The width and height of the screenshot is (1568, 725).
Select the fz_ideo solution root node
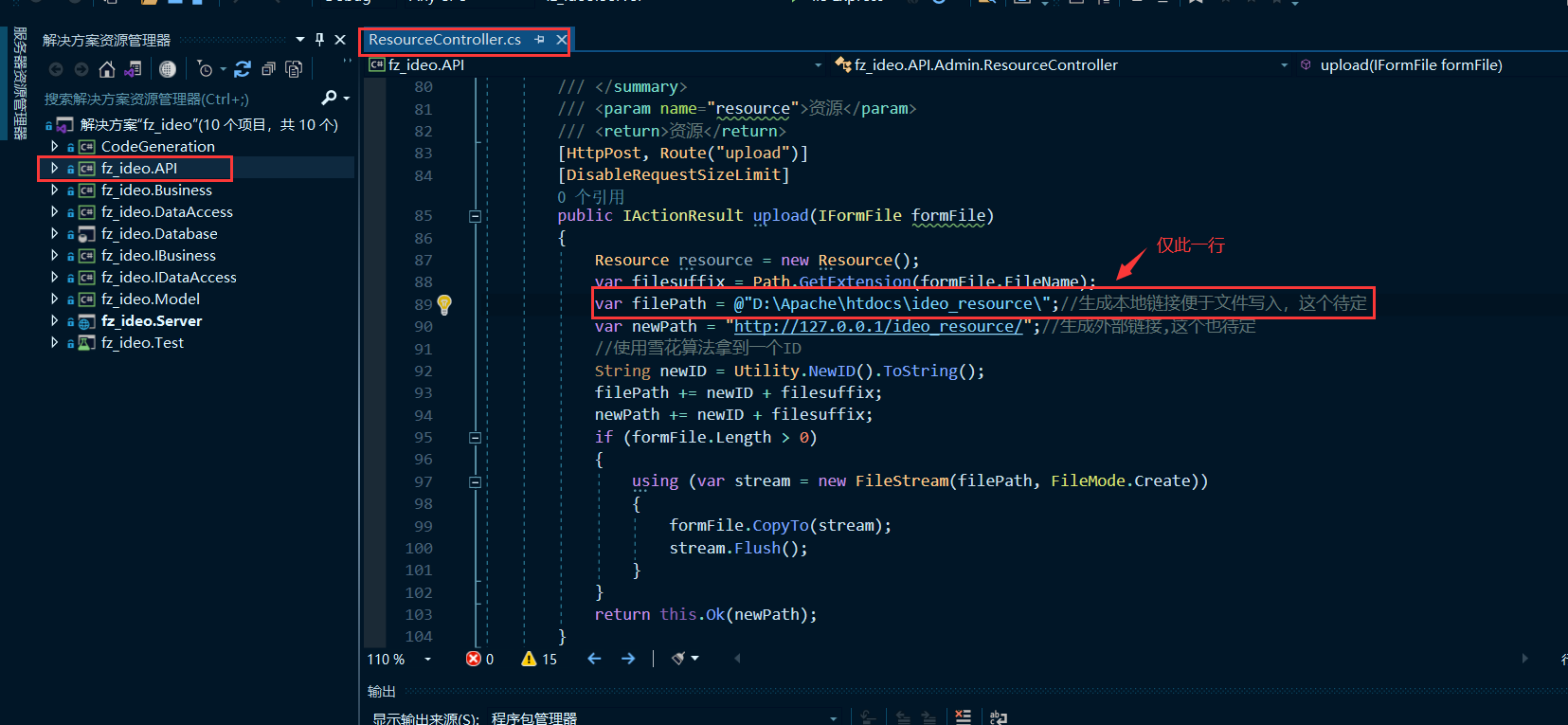(x=208, y=124)
